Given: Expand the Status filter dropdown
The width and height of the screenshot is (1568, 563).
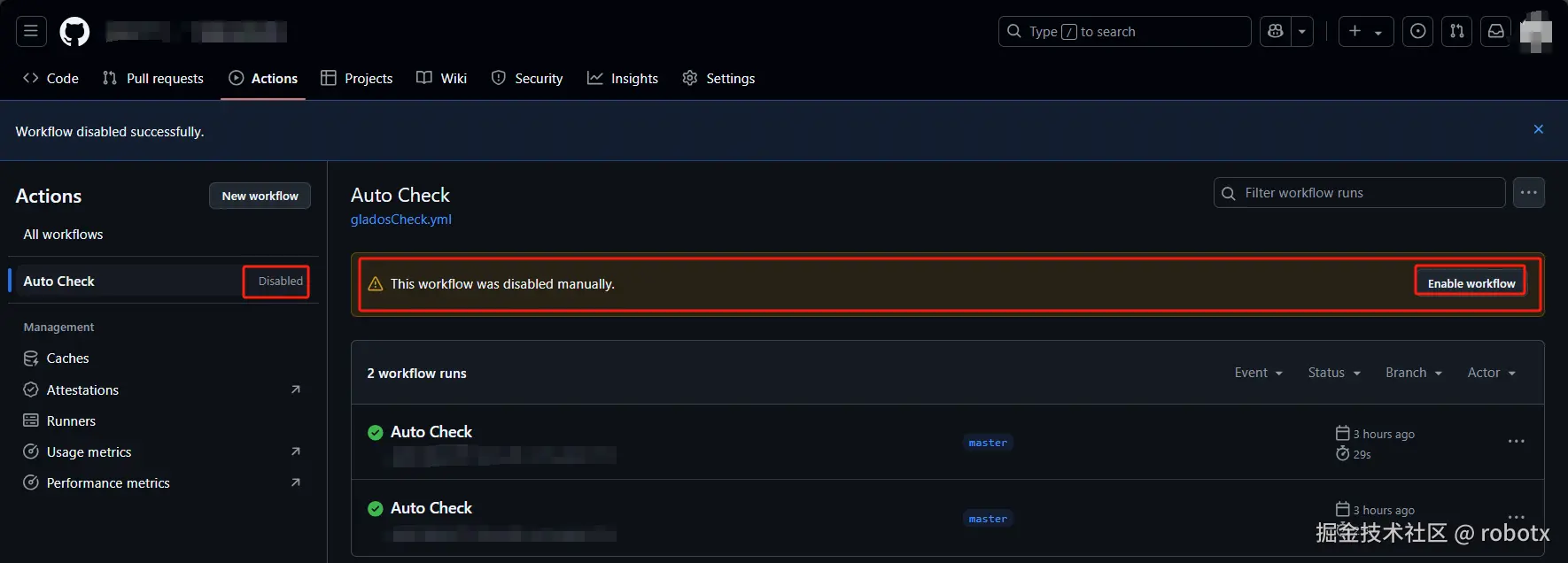Looking at the screenshot, I should click(1334, 373).
